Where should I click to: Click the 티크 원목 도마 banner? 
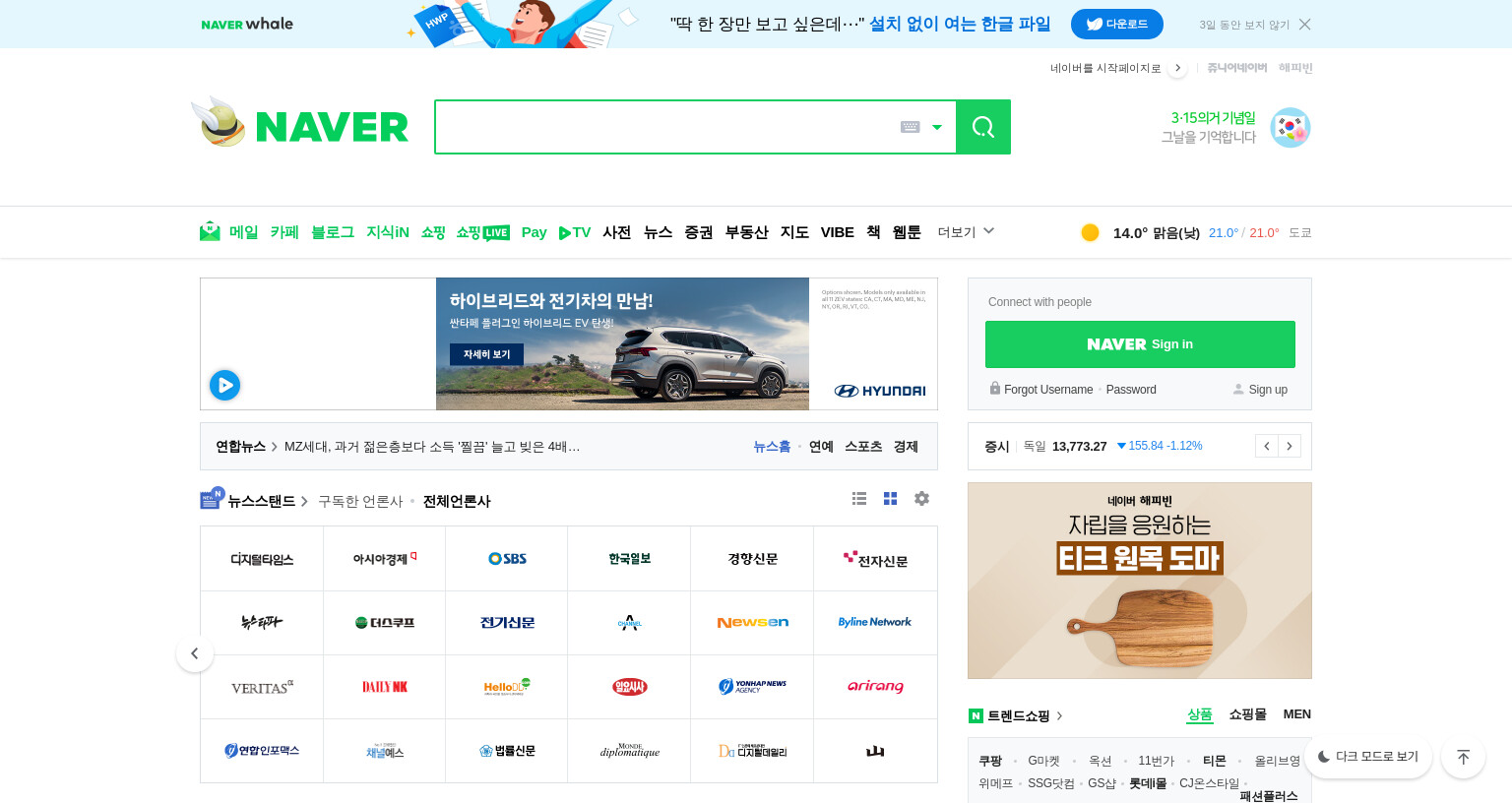coord(1140,581)
